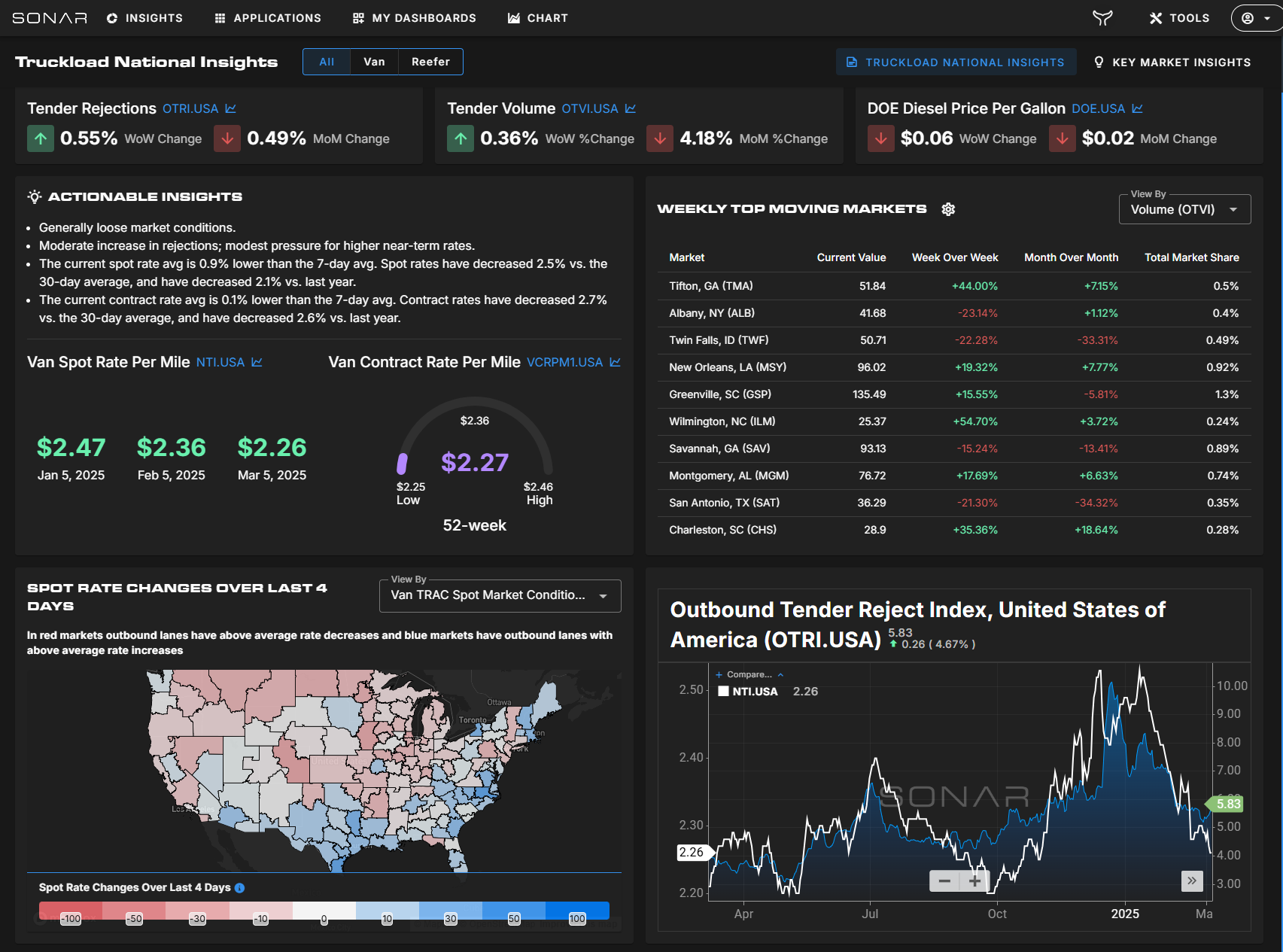Viewport: 1283px width, 952px height.
Task: Open chart icon beside DOE.USA ticker
Action: click(x=1138, y=109)
